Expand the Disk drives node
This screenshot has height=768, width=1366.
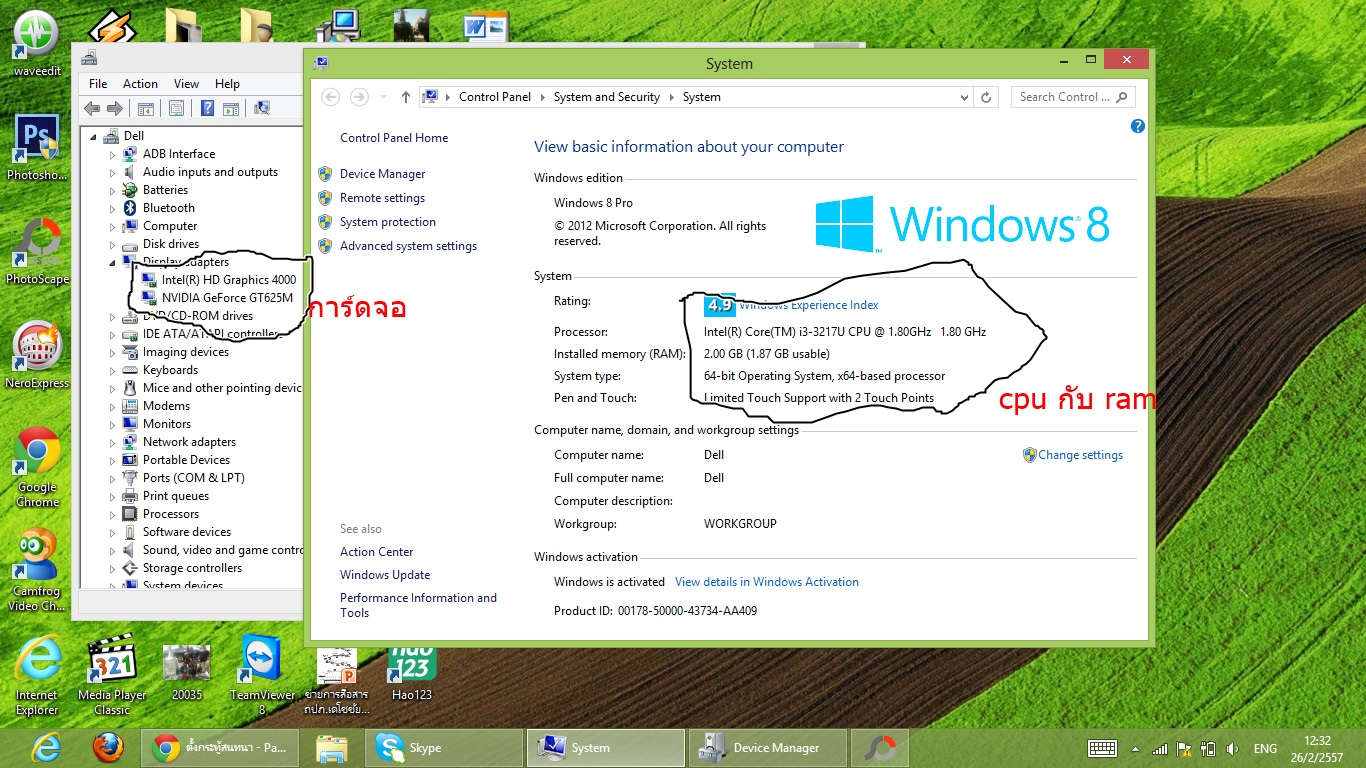point(113,244)
